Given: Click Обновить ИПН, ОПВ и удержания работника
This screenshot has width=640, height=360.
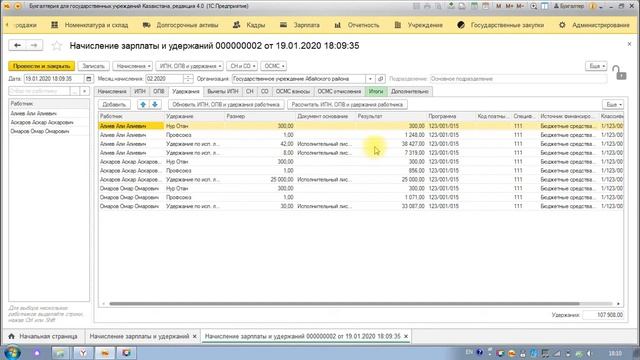Looking at the screenshot, I should tap(226, 104).
